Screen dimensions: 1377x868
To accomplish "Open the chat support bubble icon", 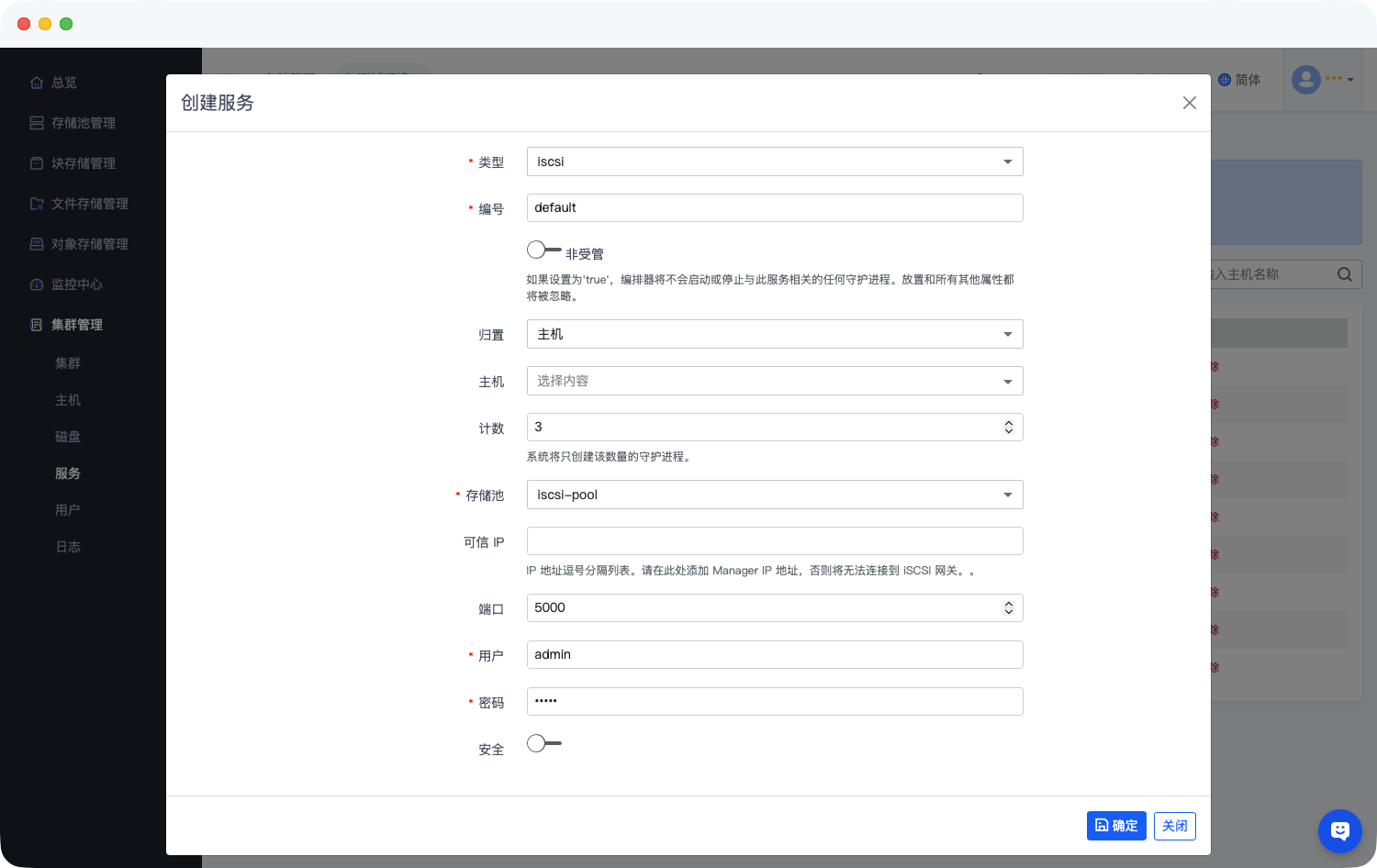I will [x=1339, y=831].
